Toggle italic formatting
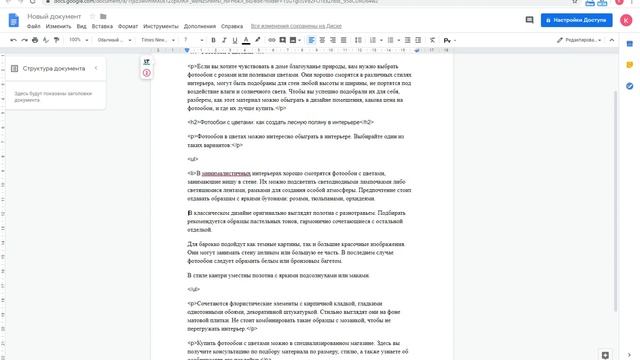 [x=224, y=40]
